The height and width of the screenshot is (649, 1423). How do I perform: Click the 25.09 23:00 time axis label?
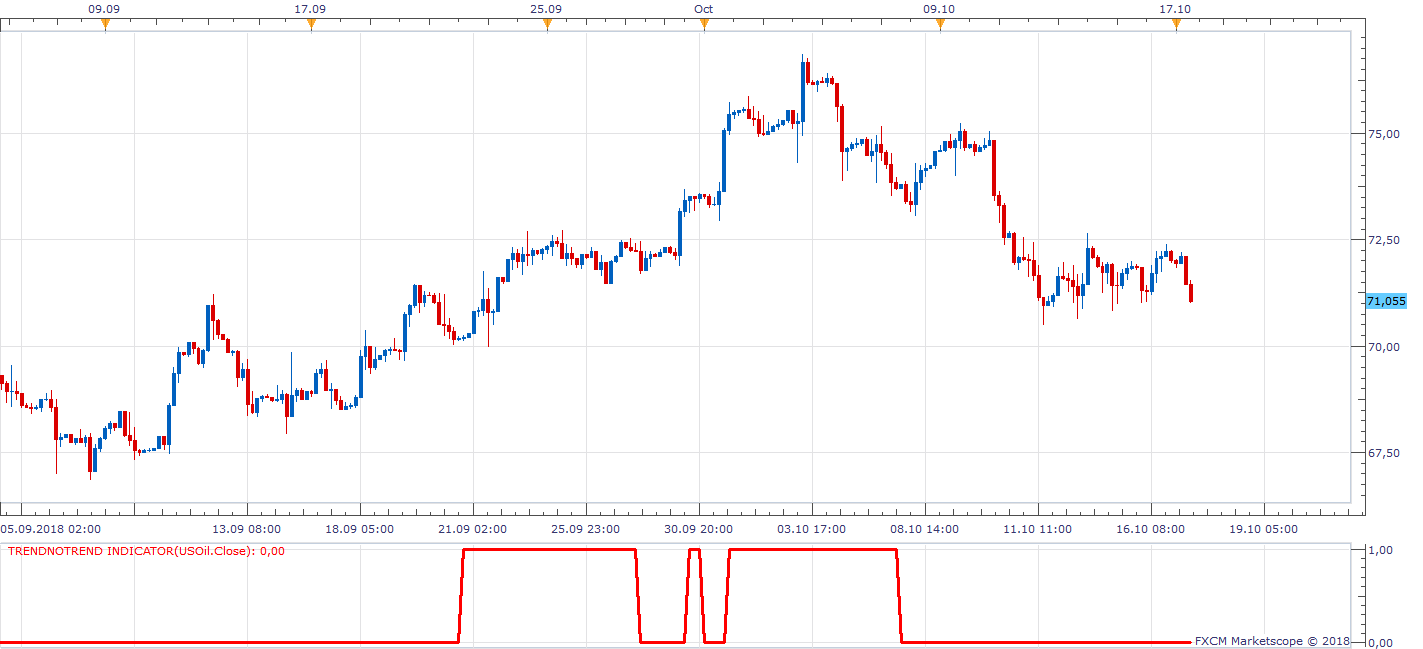(587, 529)
